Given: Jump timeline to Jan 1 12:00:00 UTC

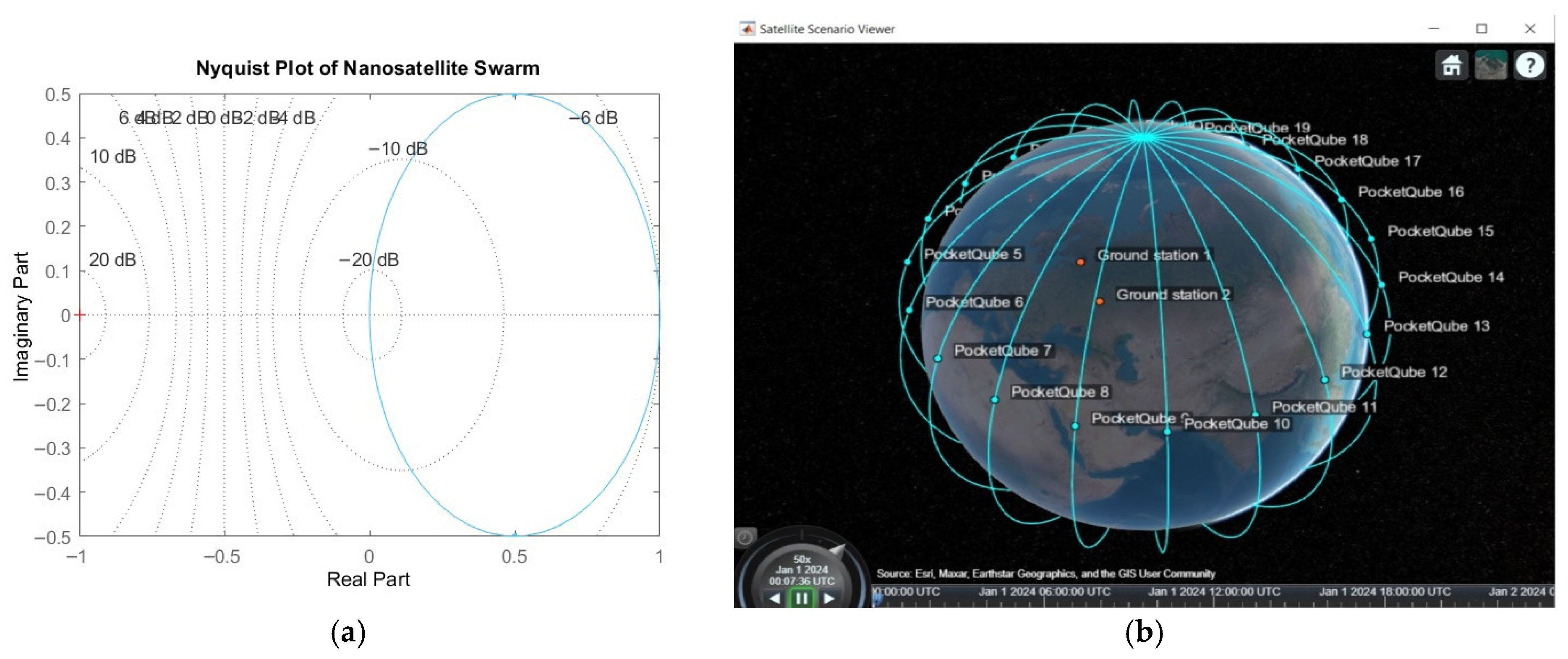Looking at the screenshot, I should [1214, 591].
